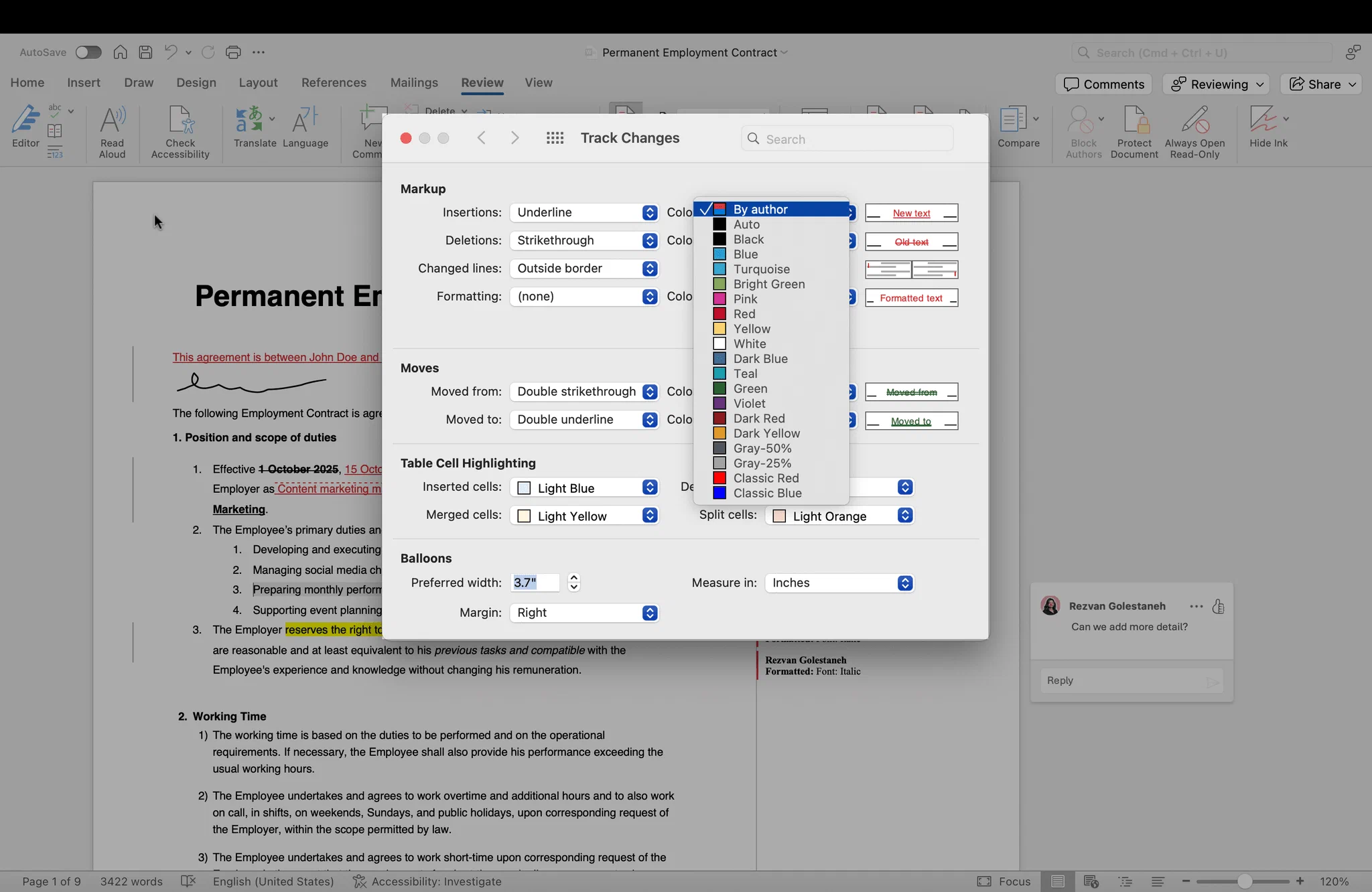Open the References tab

click(334, 82)
